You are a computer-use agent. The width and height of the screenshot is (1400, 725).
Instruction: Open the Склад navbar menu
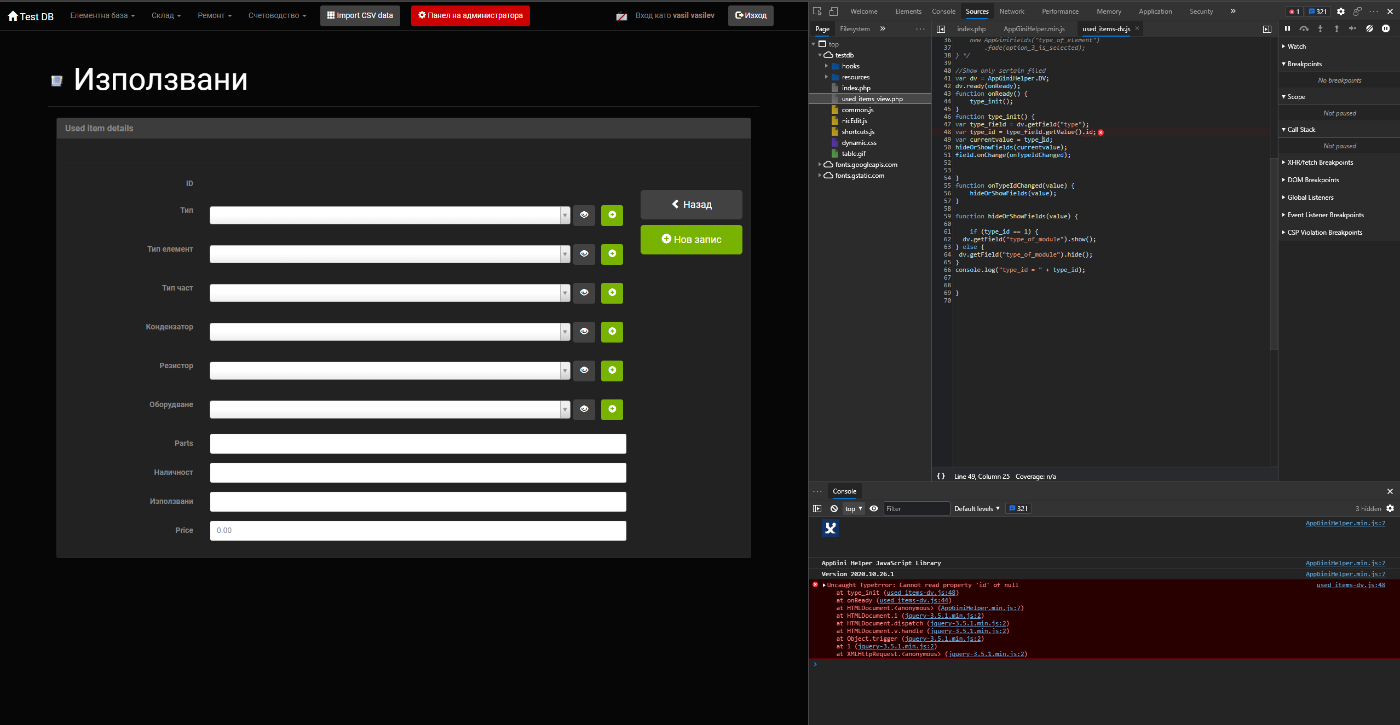point(166,15)
